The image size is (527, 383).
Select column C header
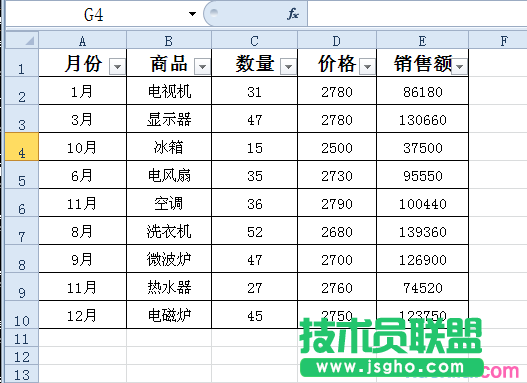[x=254, y=41]
